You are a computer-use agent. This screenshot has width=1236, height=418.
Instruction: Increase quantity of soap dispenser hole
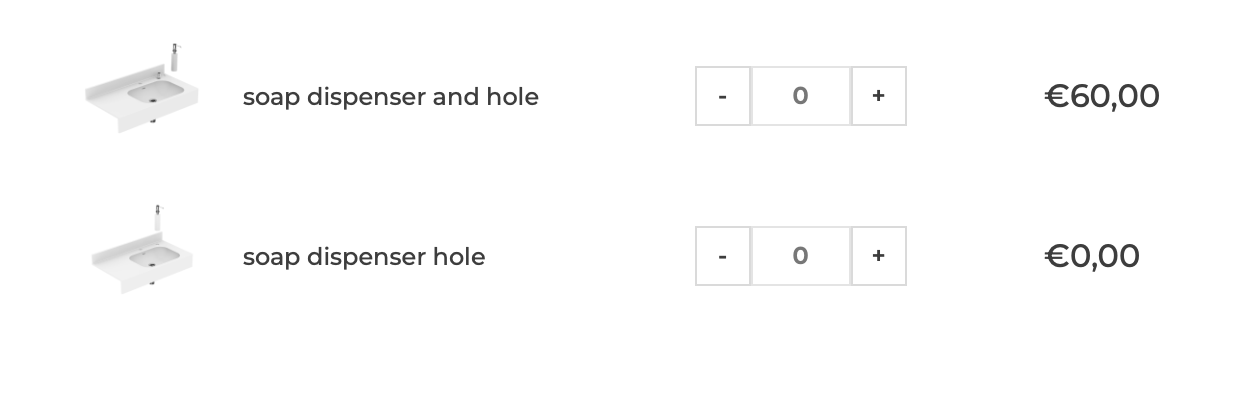pos(878,256)
